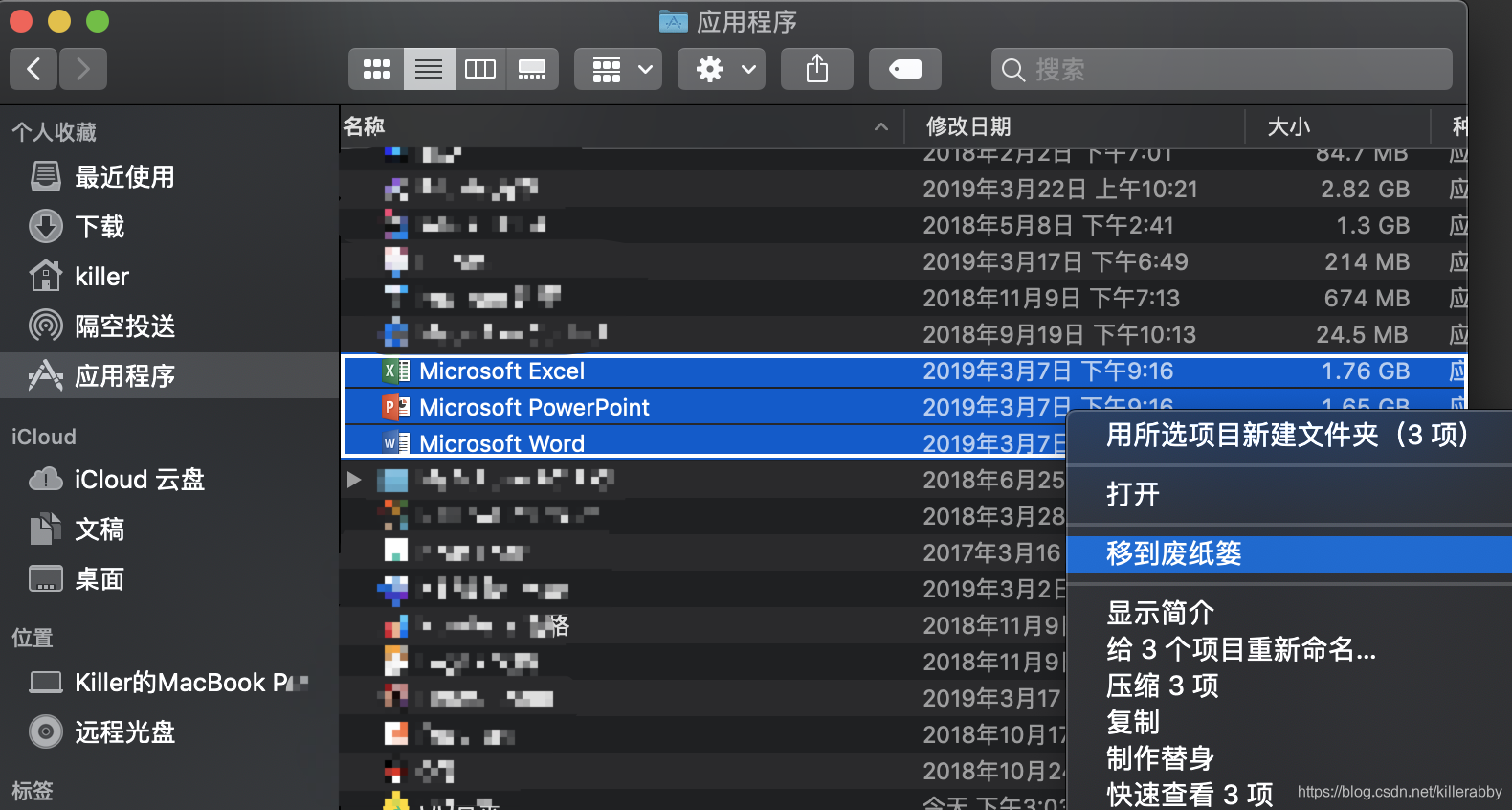
Task: Go forward with the right arrow button
Action: coord(83,69)
